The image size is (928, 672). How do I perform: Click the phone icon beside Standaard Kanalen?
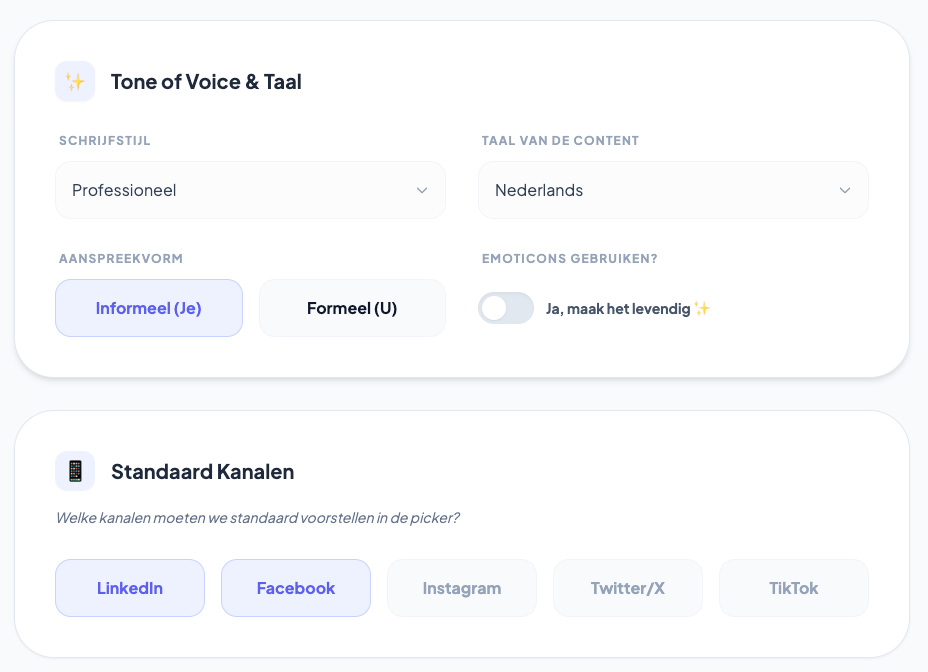[x=75, y=471]
